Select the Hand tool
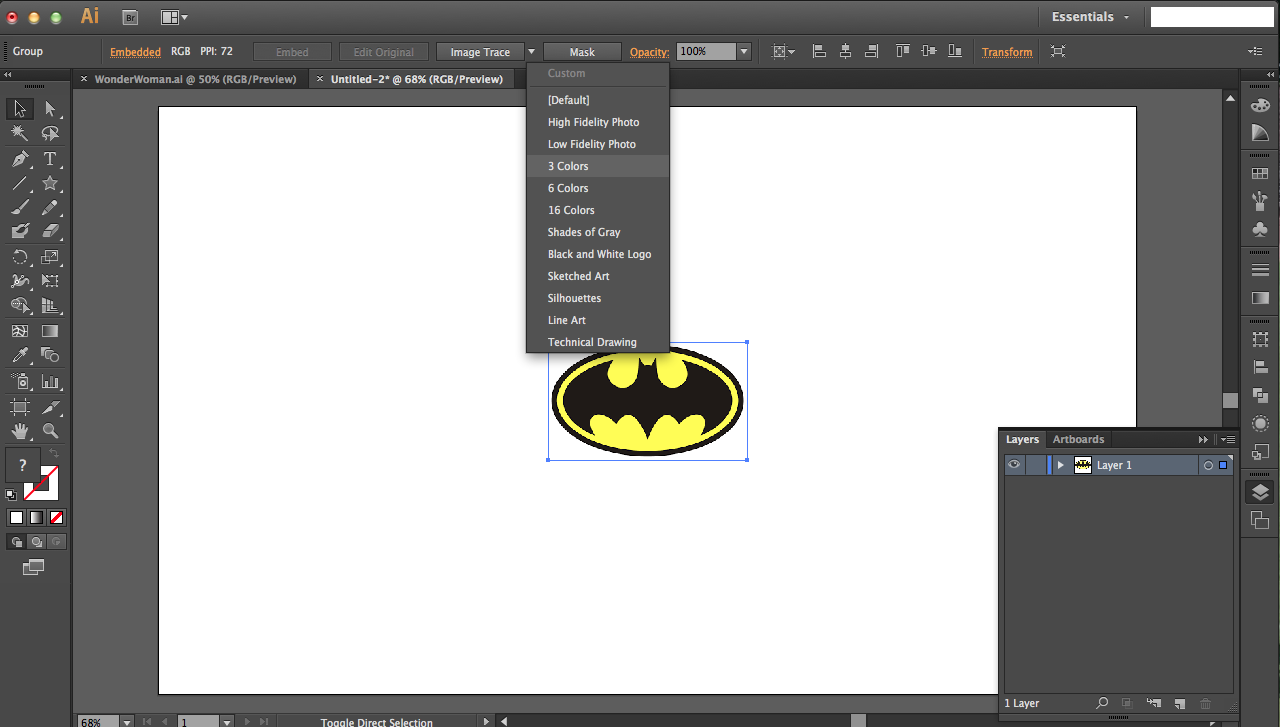This screenshot has width=1280, height=727. (20, 432)
